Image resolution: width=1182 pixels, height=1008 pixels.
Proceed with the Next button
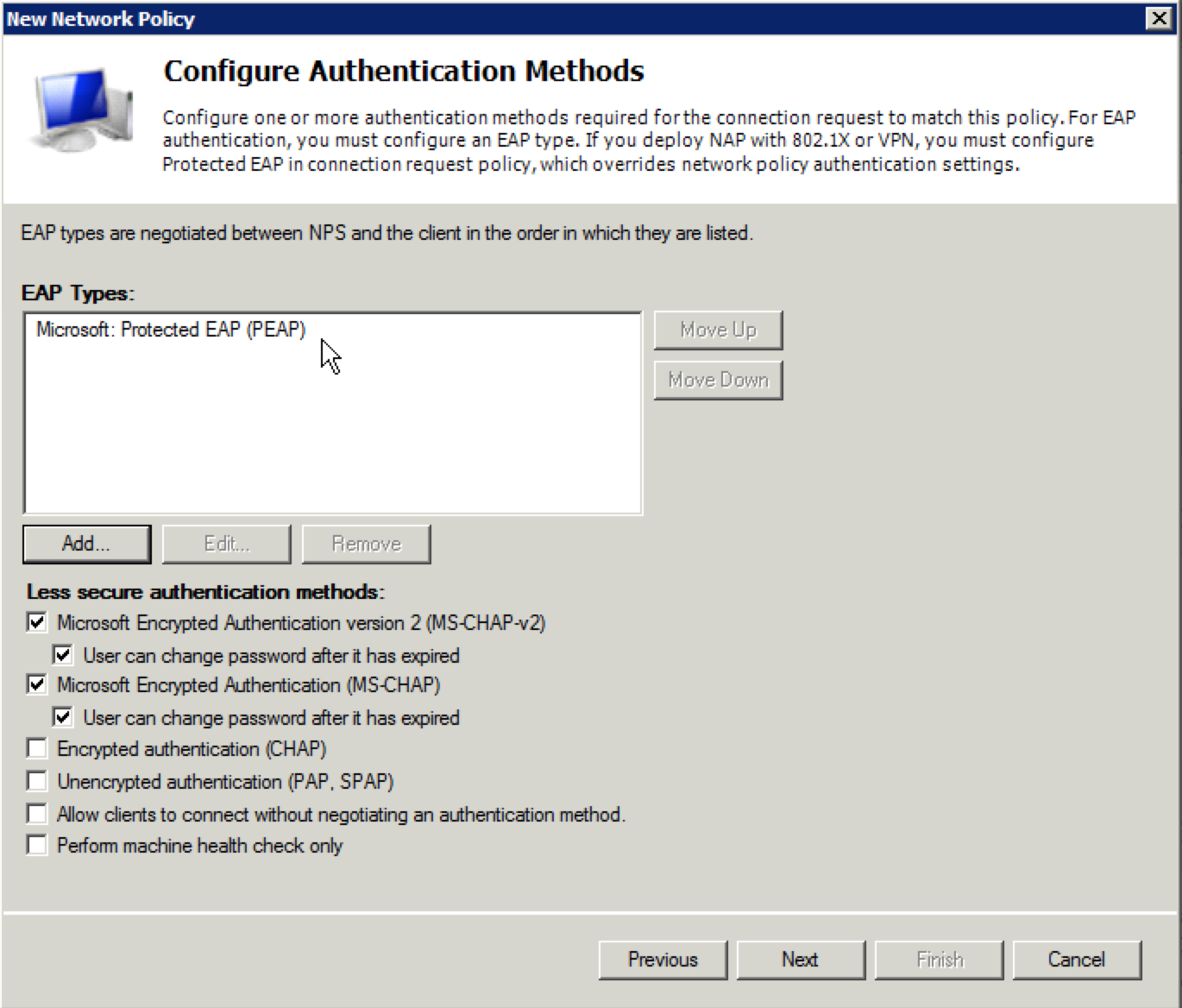(801, 960)
